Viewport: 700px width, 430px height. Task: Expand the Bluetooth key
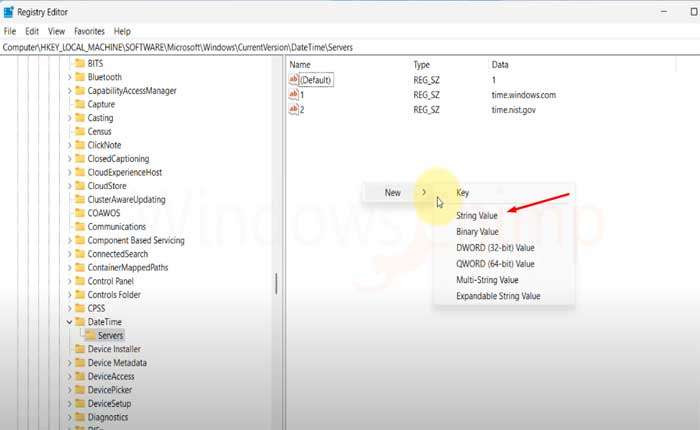(x=70, y=77)
